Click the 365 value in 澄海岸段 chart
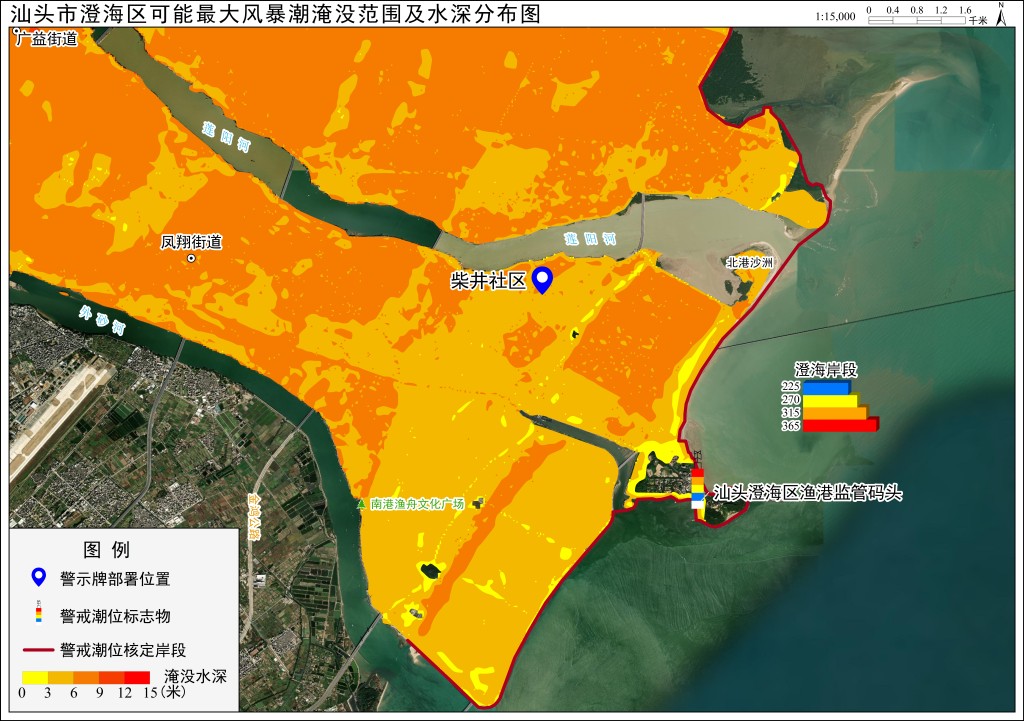The width and height of the screenshot is (1024, 721). tap(790, 426)
